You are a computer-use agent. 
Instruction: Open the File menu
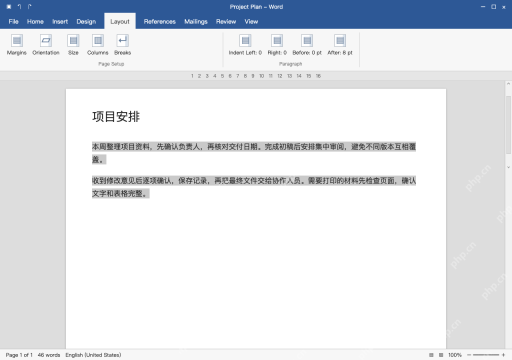click(x=14, y=22)
